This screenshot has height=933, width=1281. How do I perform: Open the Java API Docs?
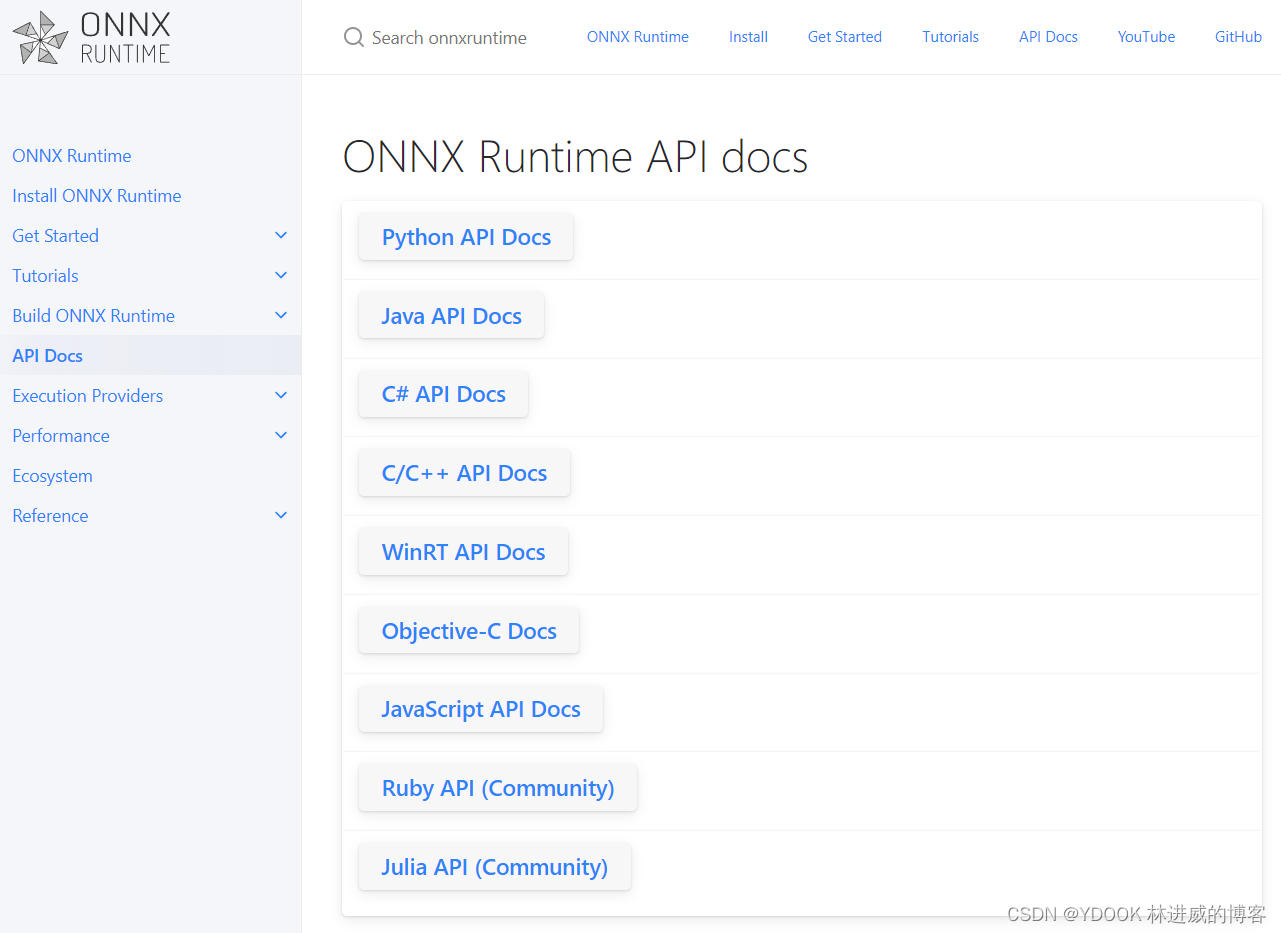pyautogui.click(x=451, y=315)
